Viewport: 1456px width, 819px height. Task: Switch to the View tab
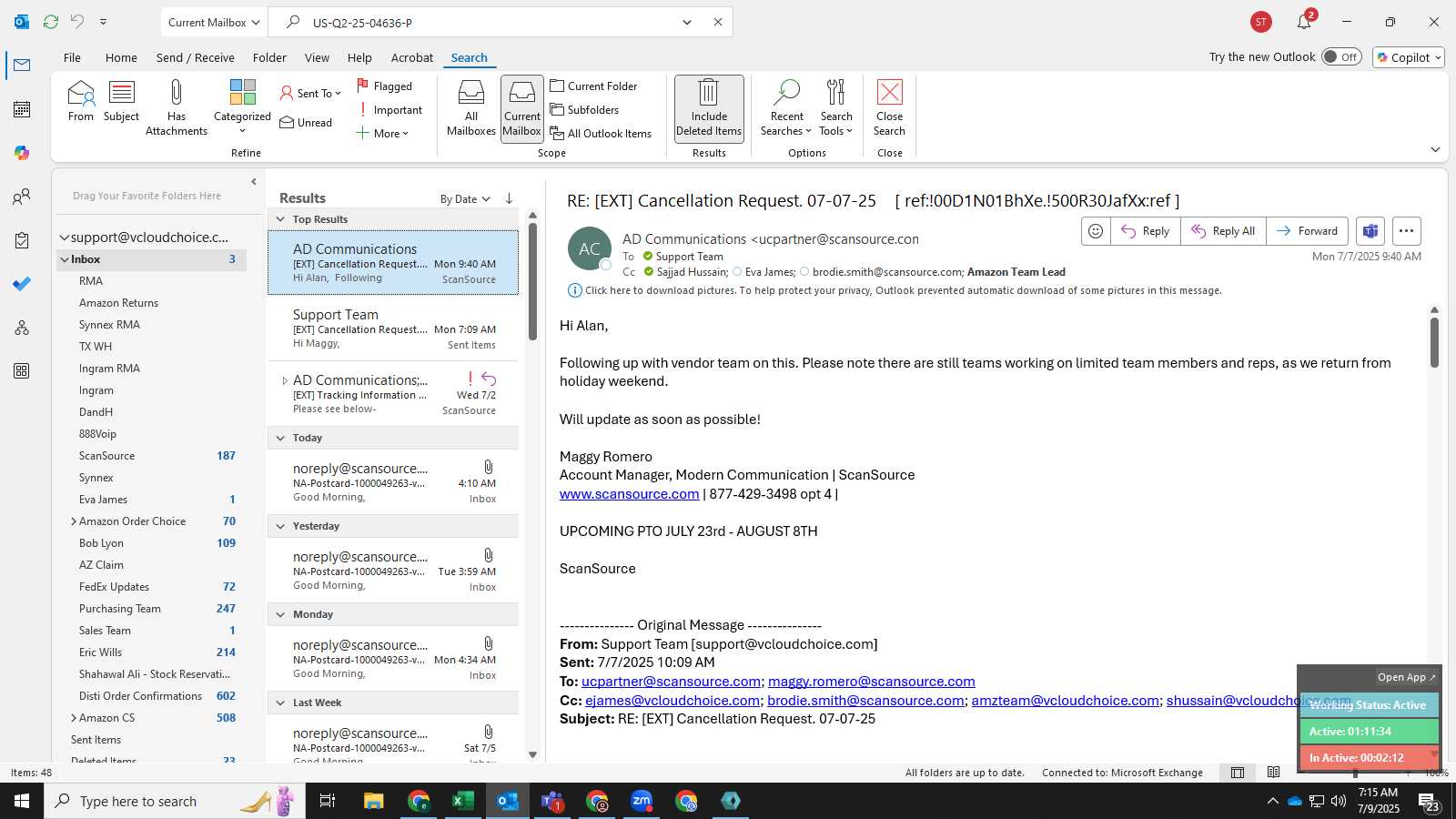point(317,57)
